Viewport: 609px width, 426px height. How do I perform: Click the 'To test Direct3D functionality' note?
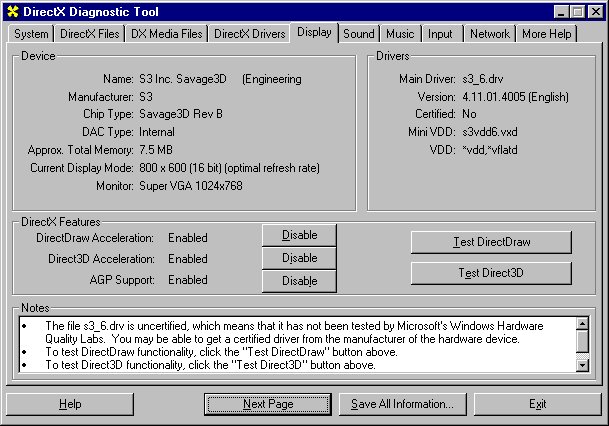tap(210, 365)
